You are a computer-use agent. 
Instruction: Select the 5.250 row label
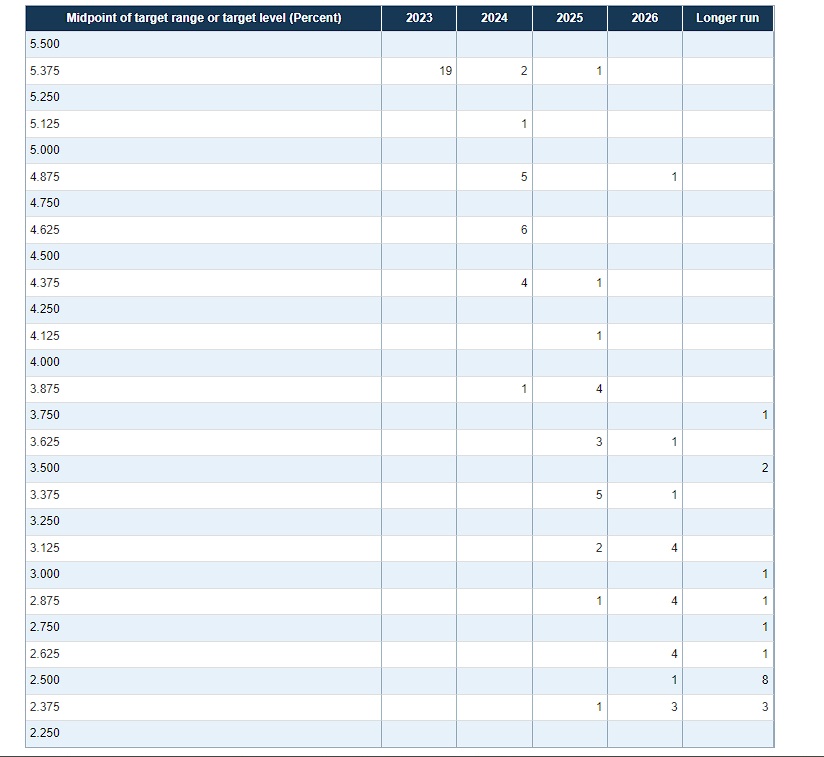[x=45, y=97]
